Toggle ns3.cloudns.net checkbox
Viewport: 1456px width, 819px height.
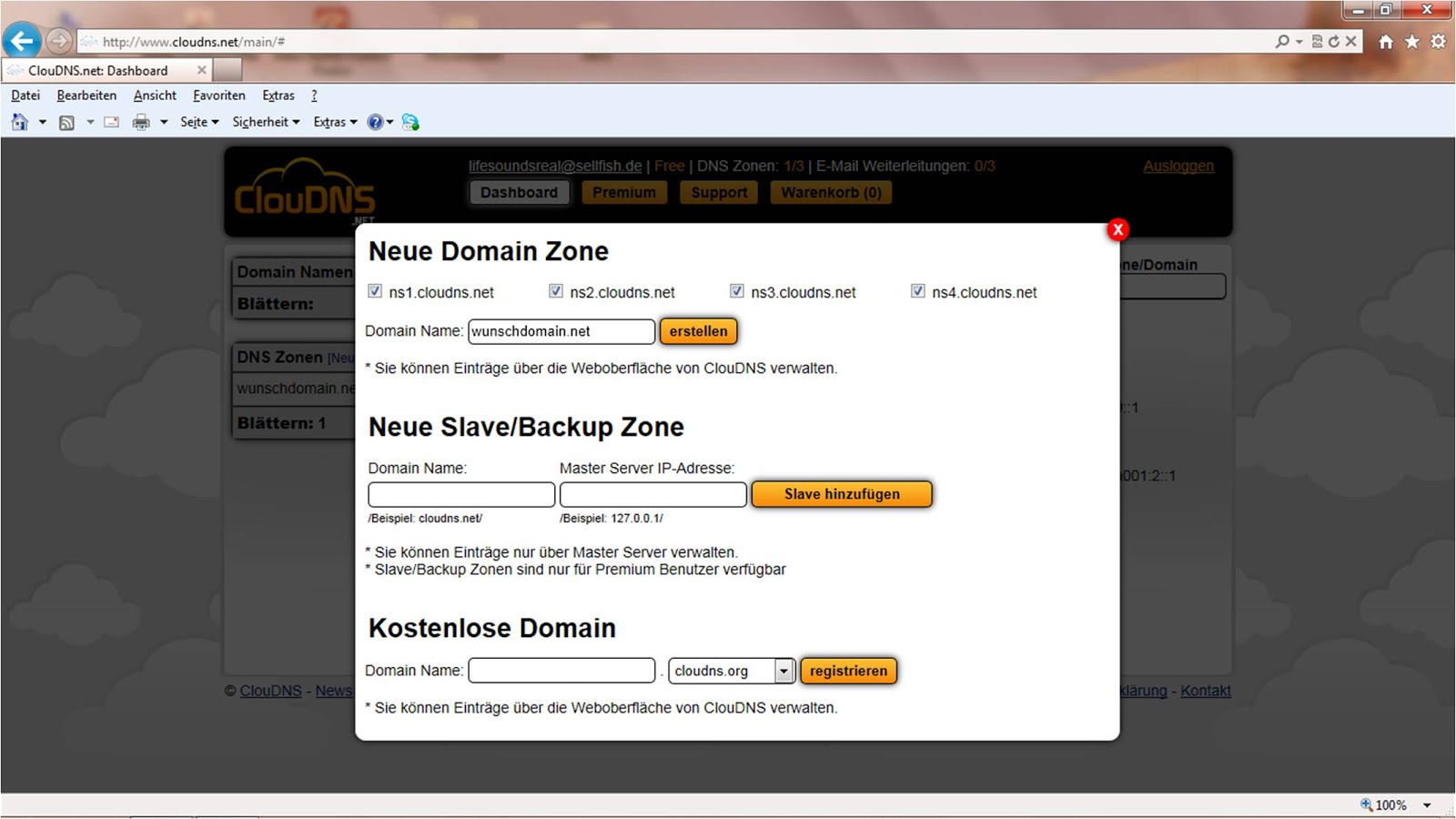737,291
